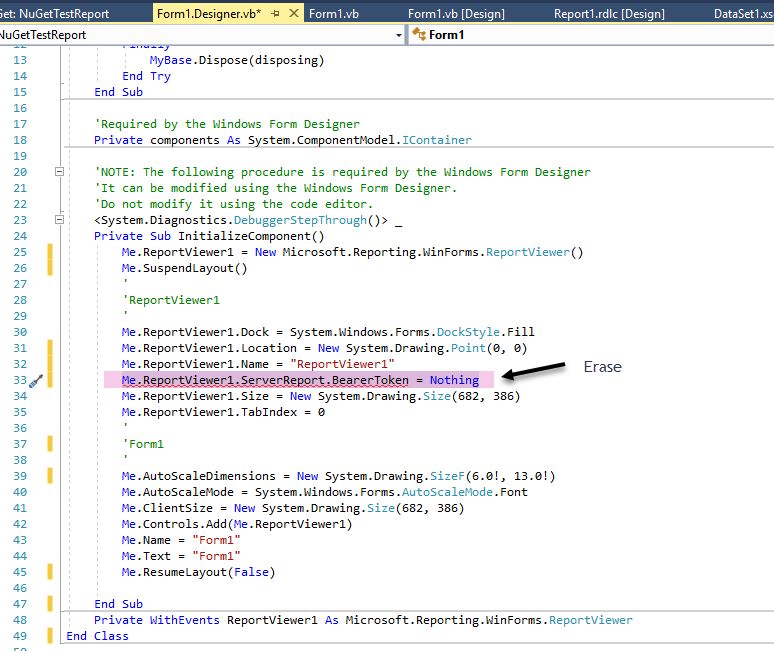Click 'Me.SuspendLayout()' on line 26

184,268
